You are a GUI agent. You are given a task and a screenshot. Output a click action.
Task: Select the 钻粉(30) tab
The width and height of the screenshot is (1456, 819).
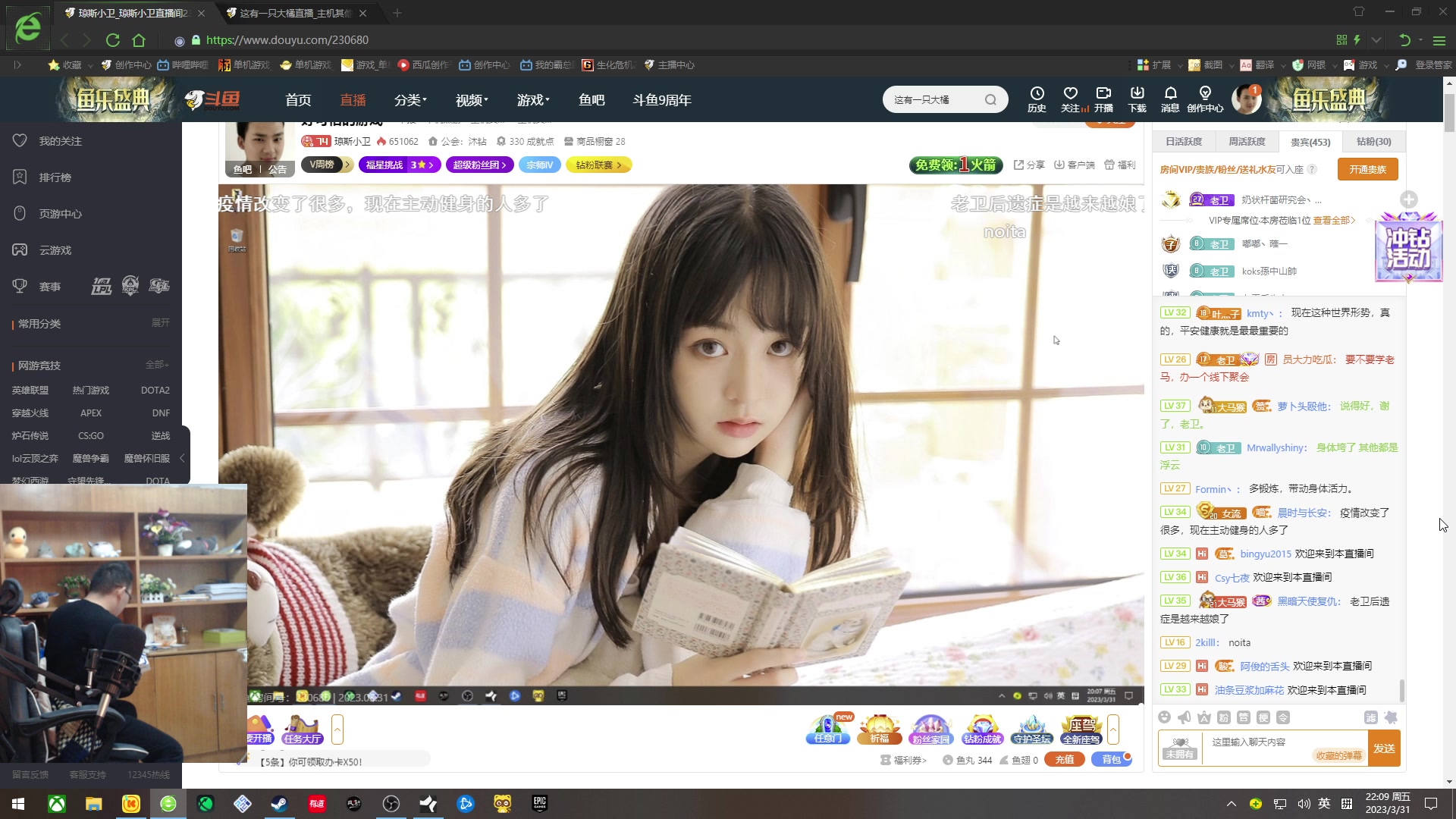(x=1373, y=142)
